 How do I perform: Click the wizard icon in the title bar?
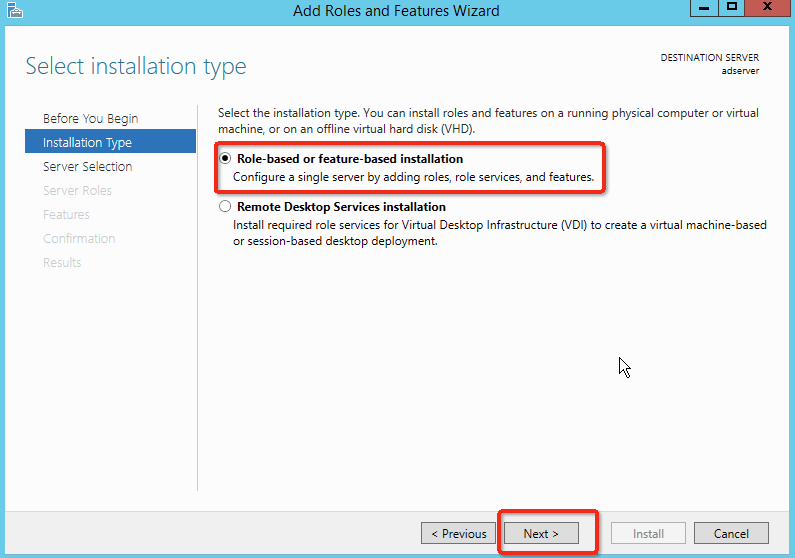coord(12,11)
